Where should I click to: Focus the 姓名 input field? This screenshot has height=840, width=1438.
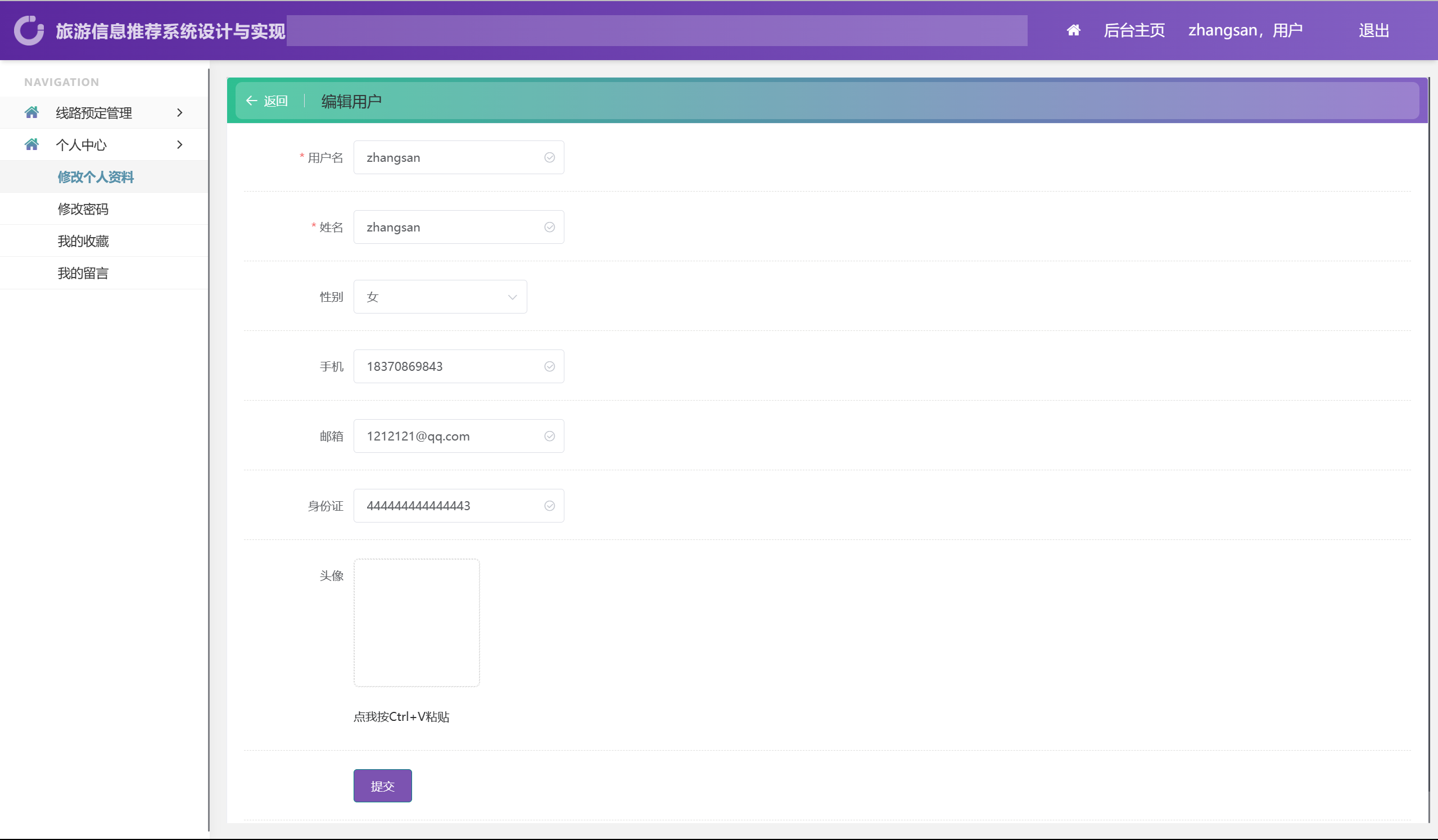[x=459, y=227]
